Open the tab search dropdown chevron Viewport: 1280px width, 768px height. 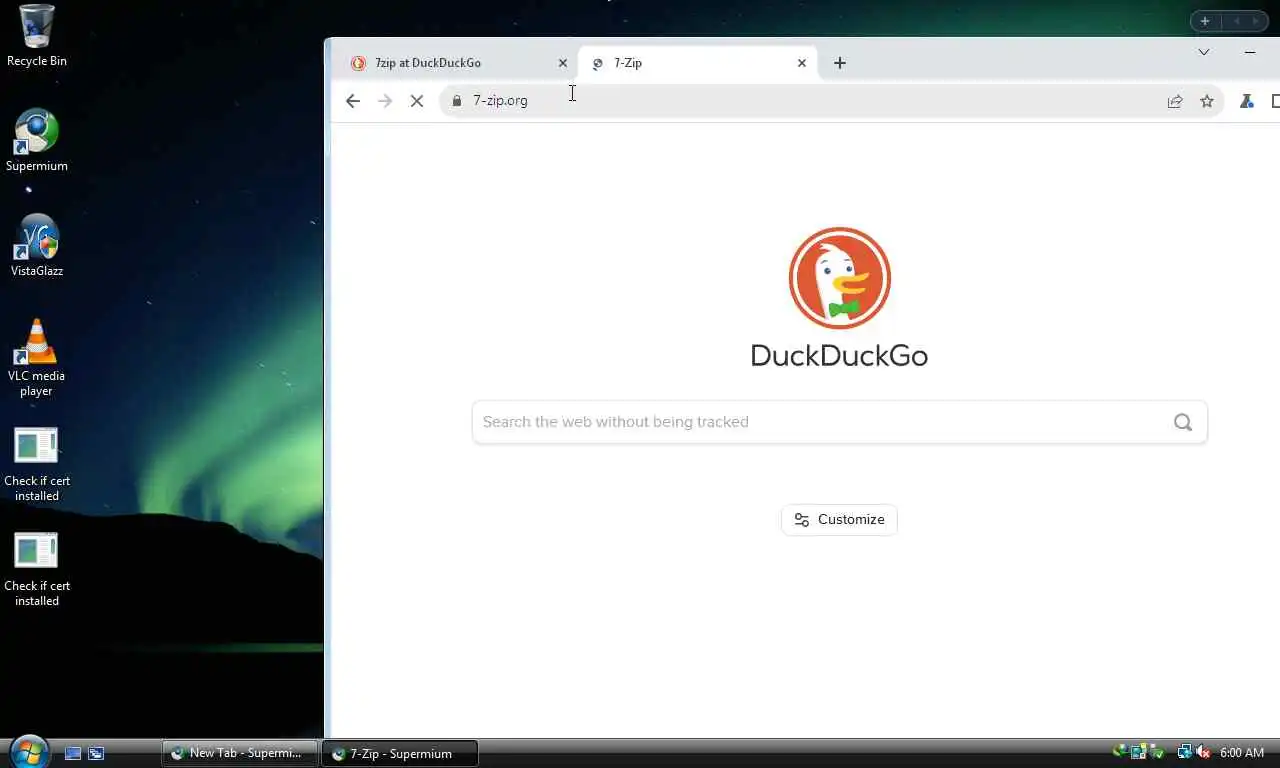pyautogui.click(x=1204, y=52)
